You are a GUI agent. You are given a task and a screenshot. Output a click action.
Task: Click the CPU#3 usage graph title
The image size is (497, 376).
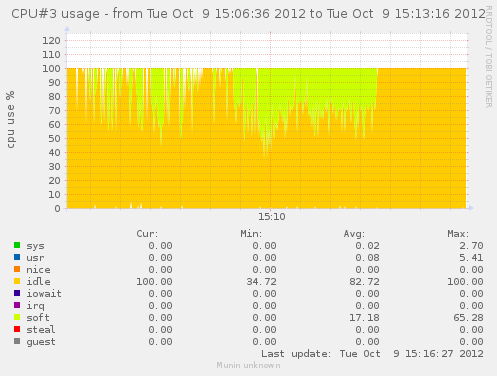(248, 14)
